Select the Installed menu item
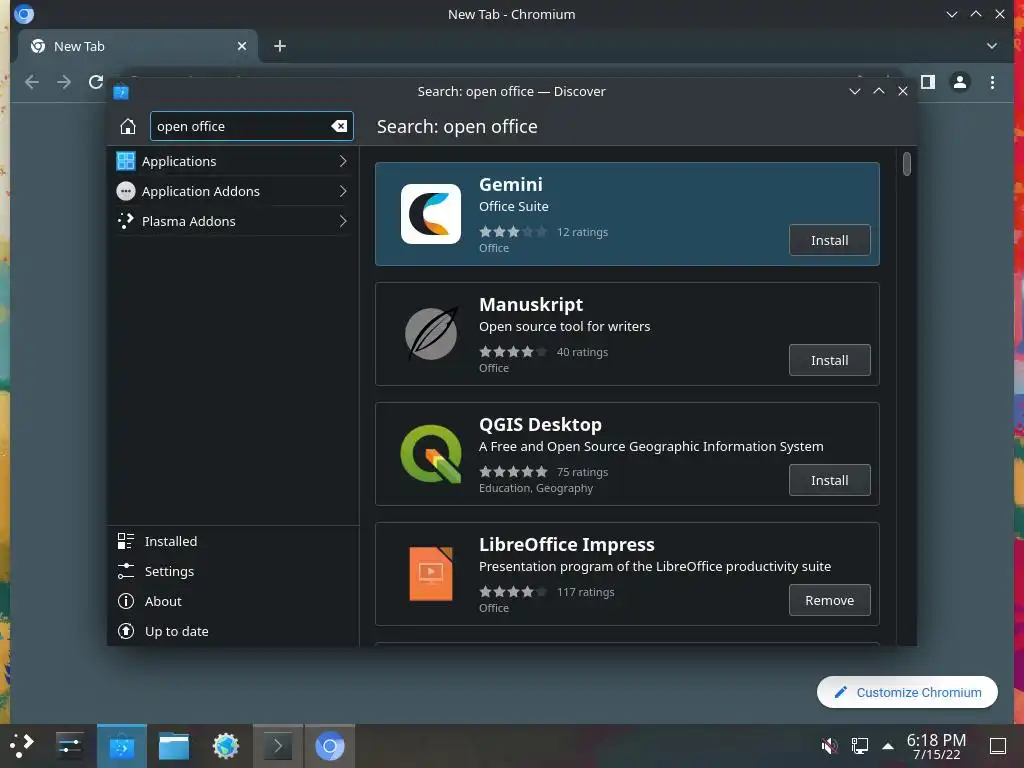Viewport: 1024px width, 768px height. click(x=233, y=541)
